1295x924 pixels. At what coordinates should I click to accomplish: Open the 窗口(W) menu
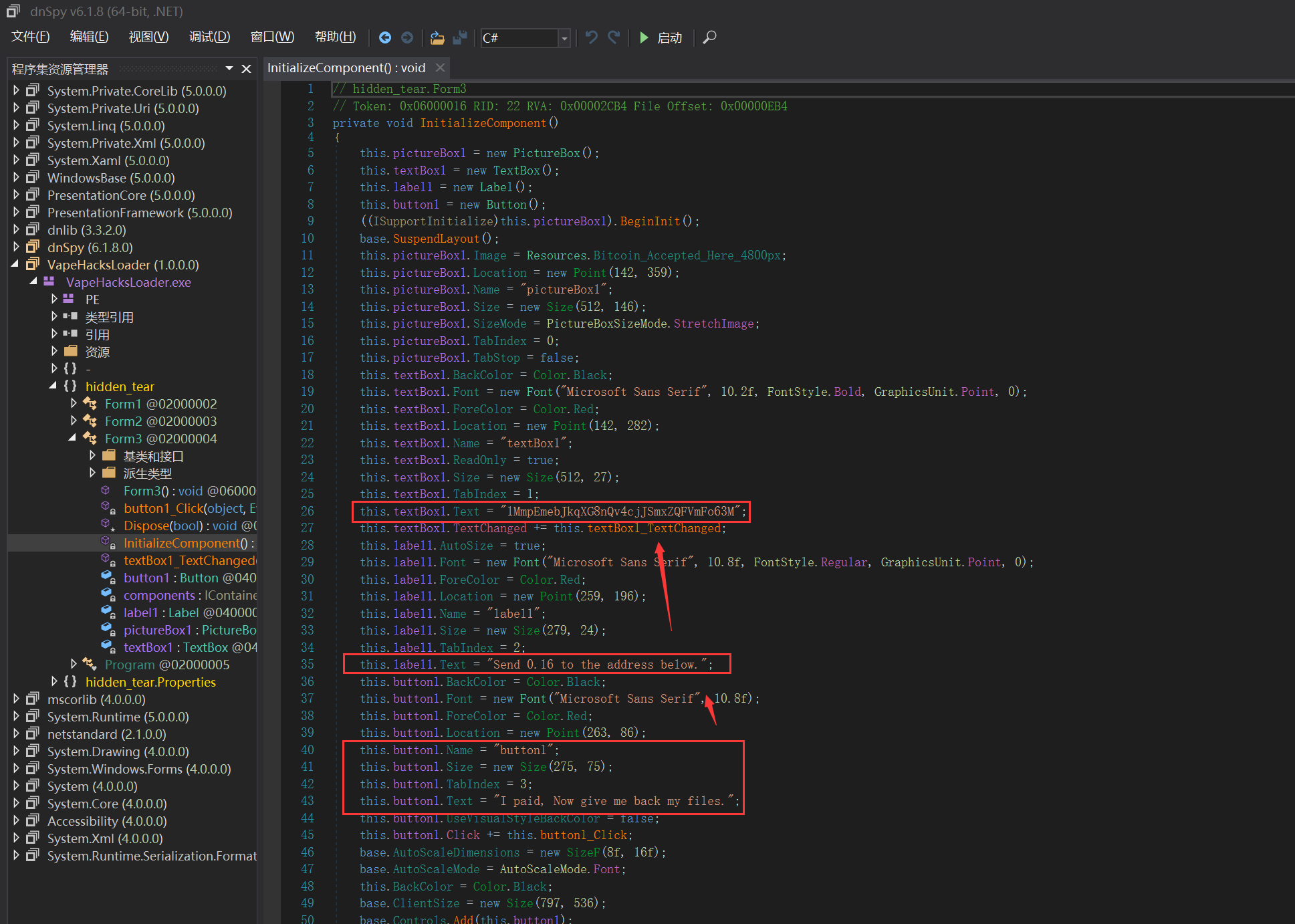272,37
